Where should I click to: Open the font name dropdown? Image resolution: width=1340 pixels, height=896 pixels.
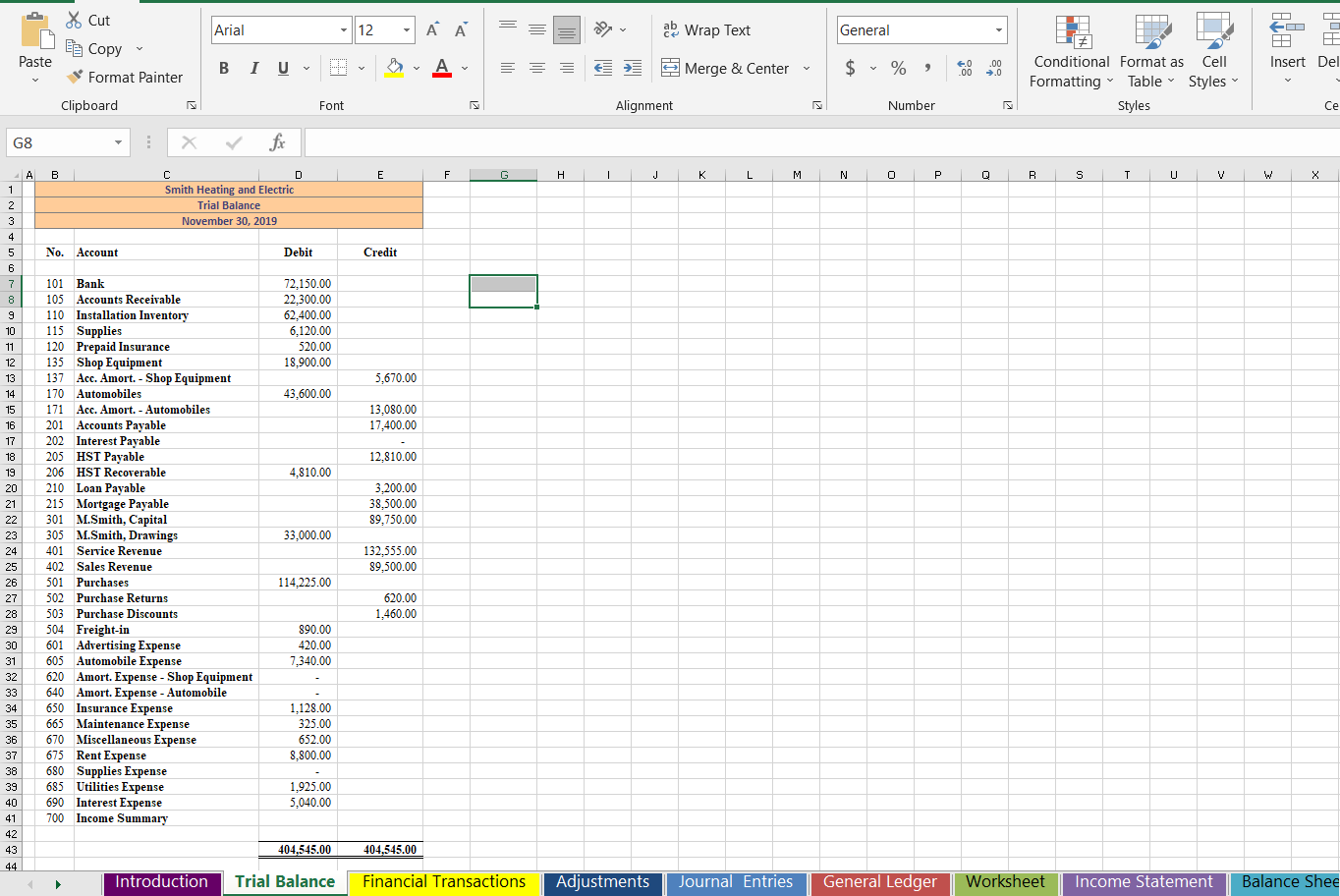click(344, 30)
